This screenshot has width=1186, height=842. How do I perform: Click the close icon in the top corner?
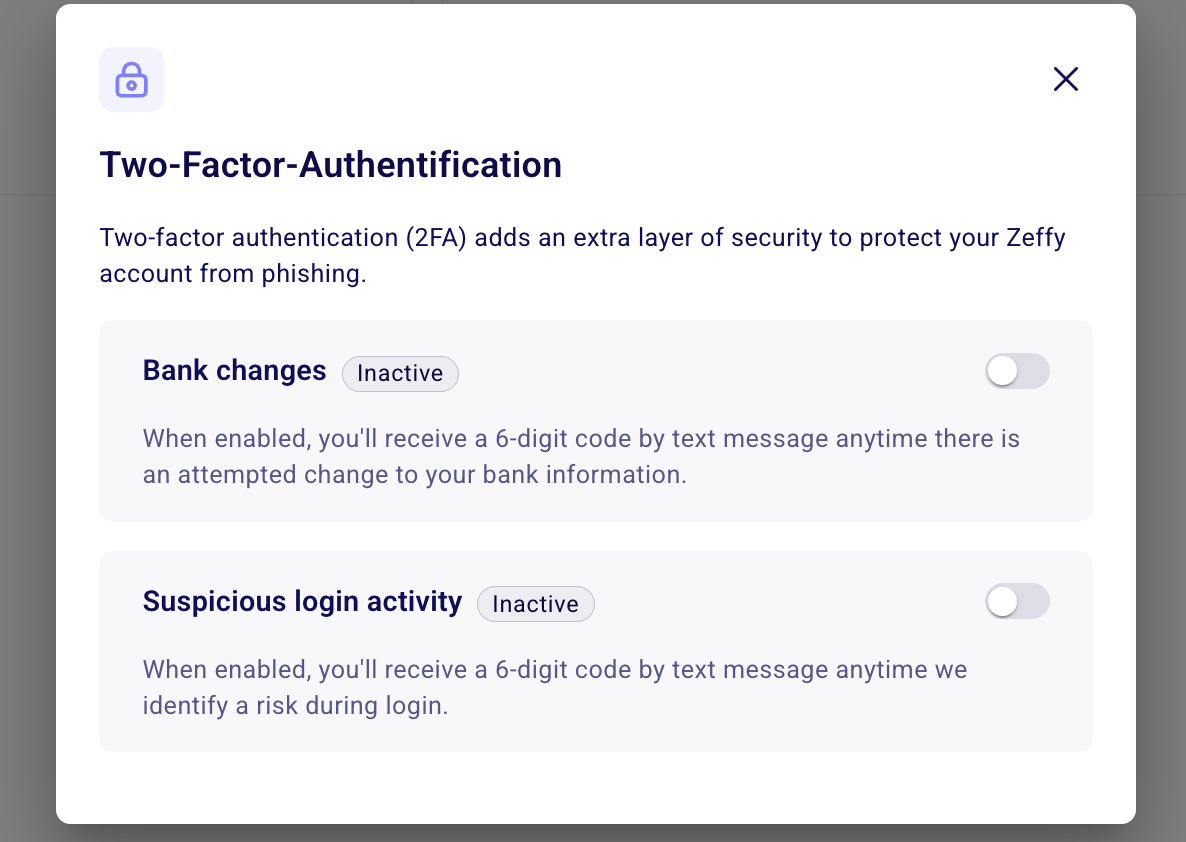1065,79
